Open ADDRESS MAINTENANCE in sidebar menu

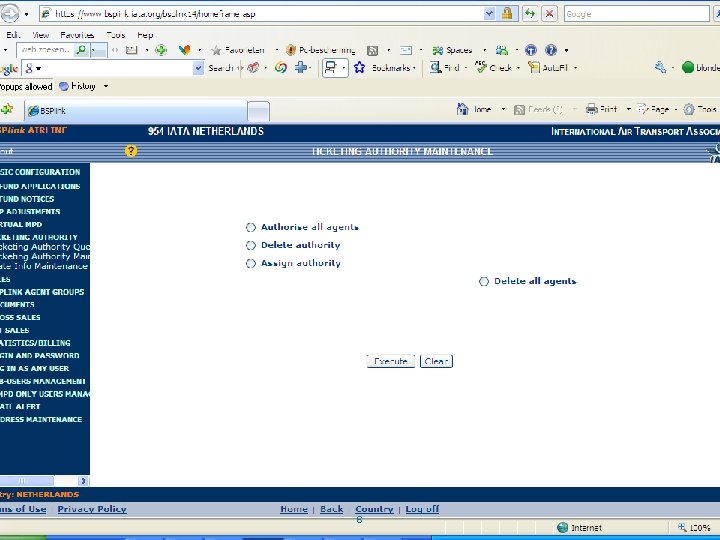pos(41,419)
